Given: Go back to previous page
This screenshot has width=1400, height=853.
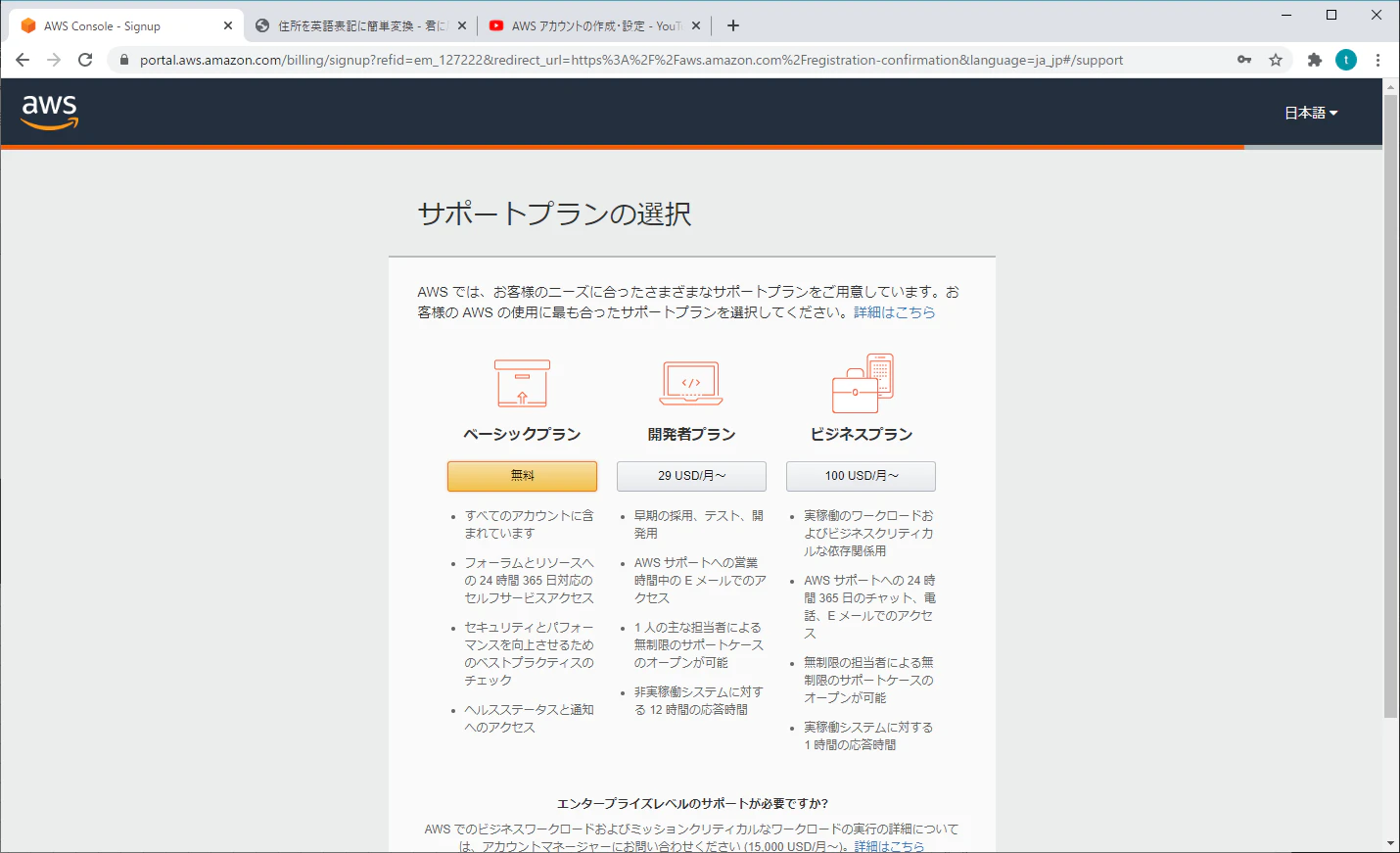Looking at the screenshot, I should point(23,60).
